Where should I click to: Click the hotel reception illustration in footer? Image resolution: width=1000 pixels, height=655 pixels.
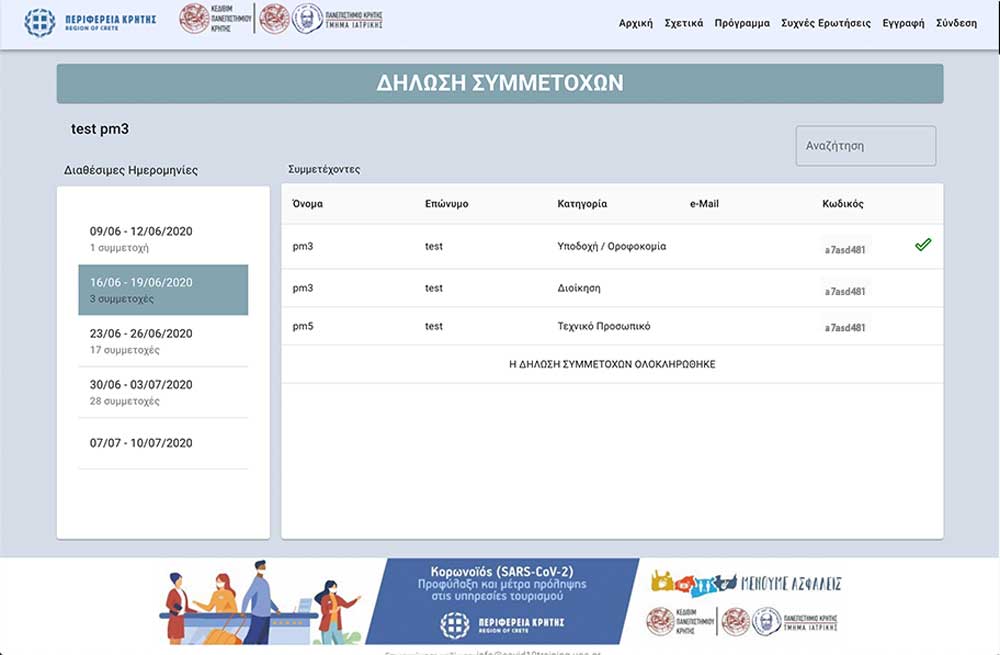pos(260,602)
